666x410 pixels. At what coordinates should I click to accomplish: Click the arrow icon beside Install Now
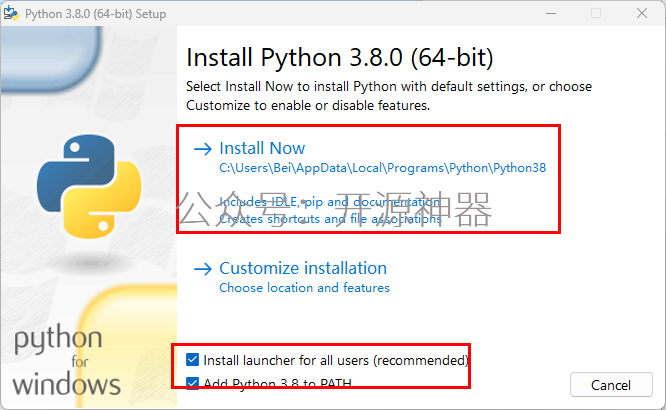[x=203, y=149]
